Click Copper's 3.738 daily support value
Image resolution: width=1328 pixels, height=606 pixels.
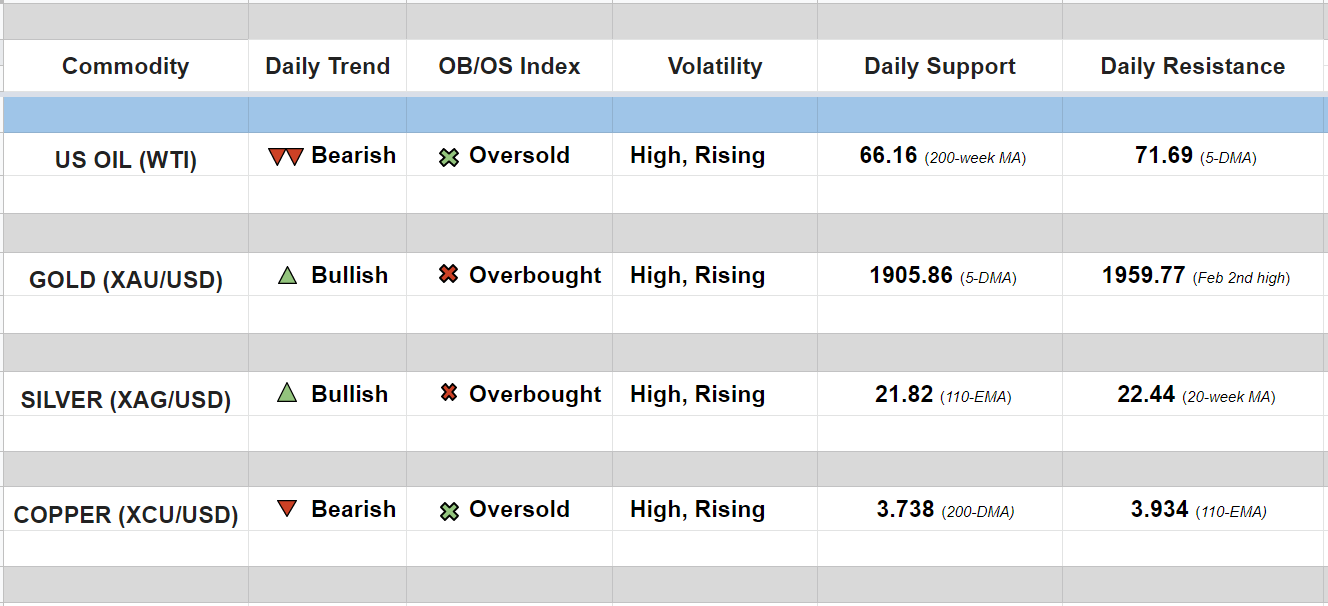pyautogui.click(x=905, y=510)
